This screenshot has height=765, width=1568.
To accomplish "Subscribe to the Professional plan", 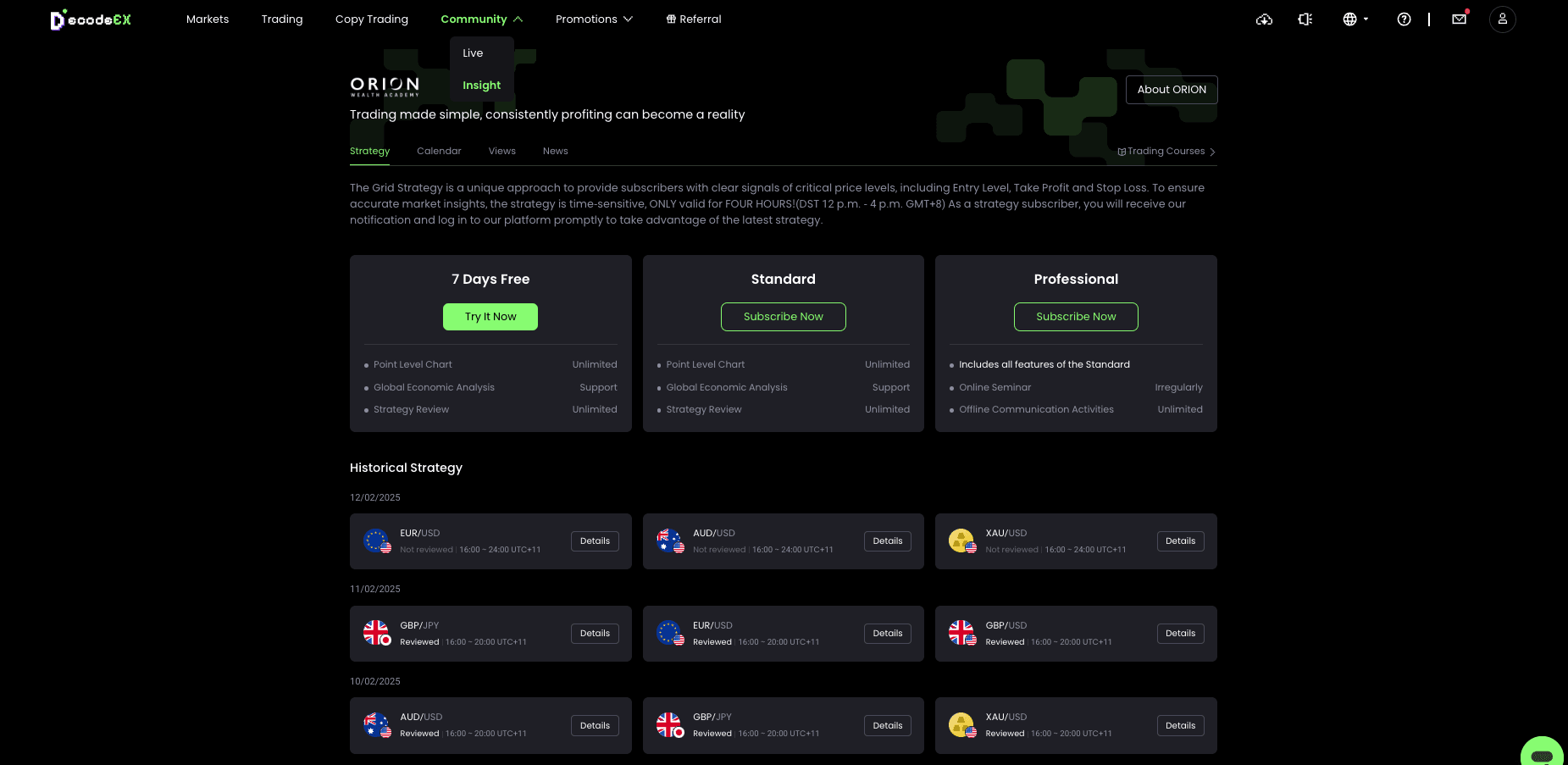I will point(1076,317).
